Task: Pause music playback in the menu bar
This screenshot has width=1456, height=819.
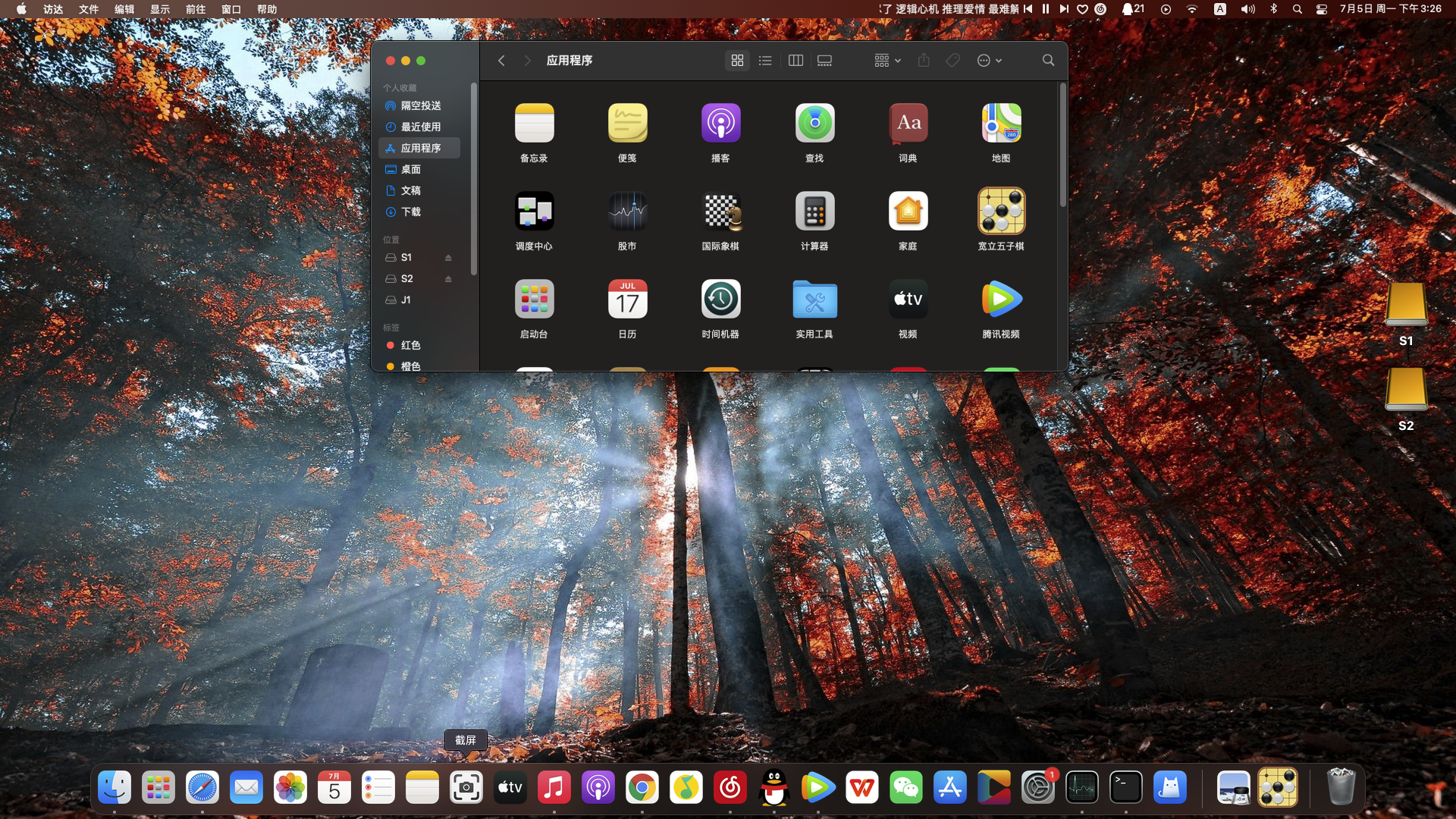Action: coord(1046,9)
